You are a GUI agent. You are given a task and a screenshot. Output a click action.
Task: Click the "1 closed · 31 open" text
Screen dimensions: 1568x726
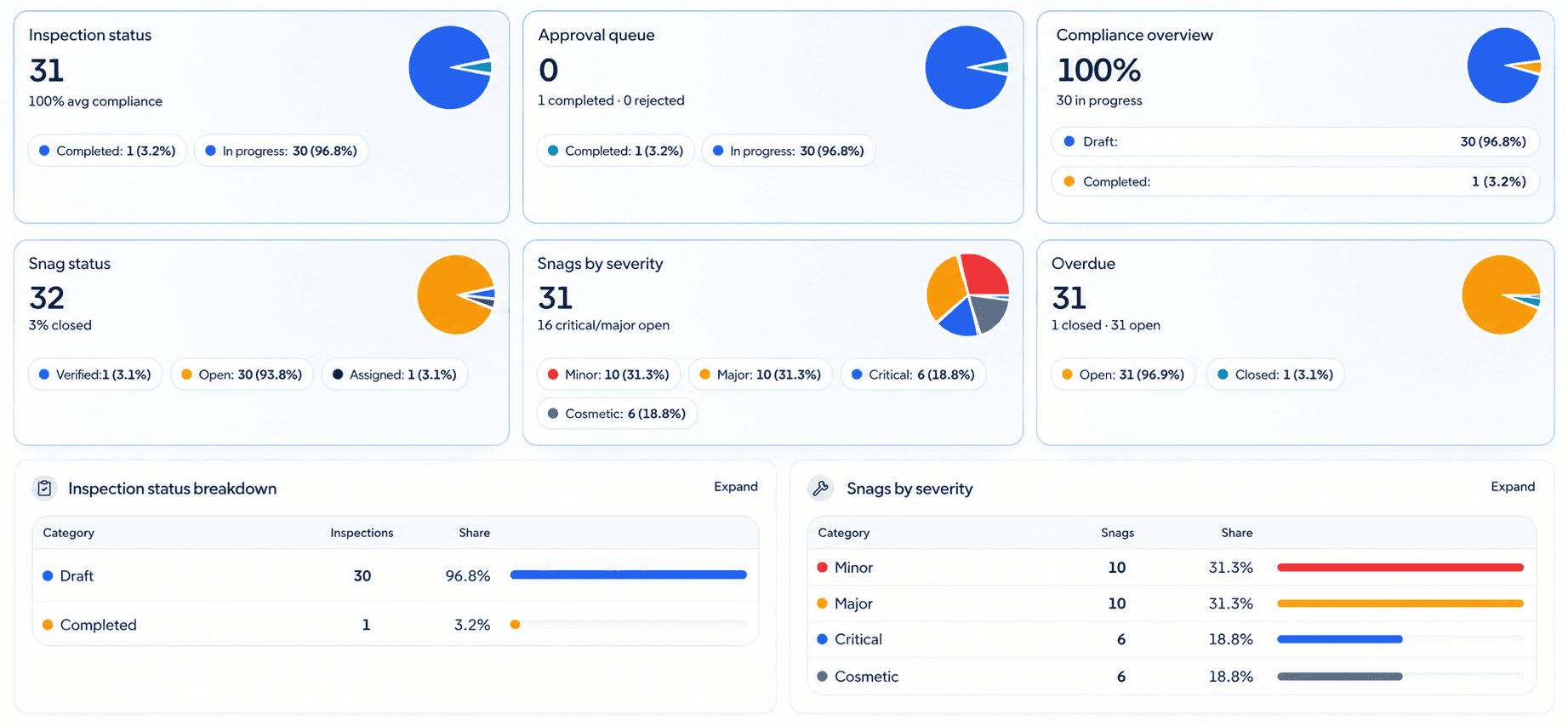pyautogui.click(x=1106, y=325)
